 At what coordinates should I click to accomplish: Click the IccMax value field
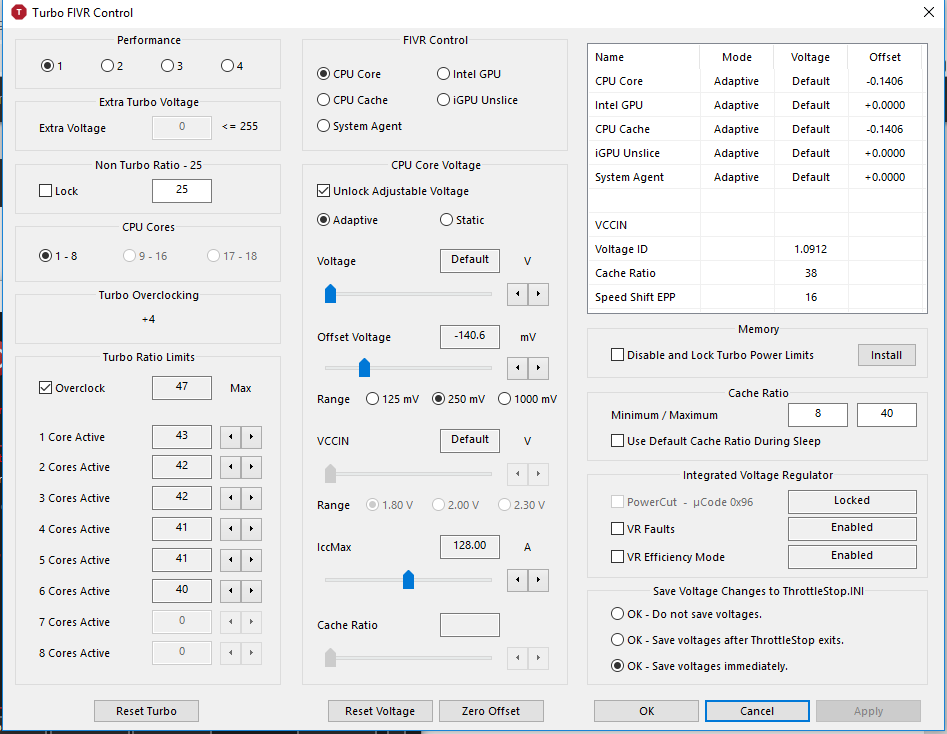pos(470,546)
